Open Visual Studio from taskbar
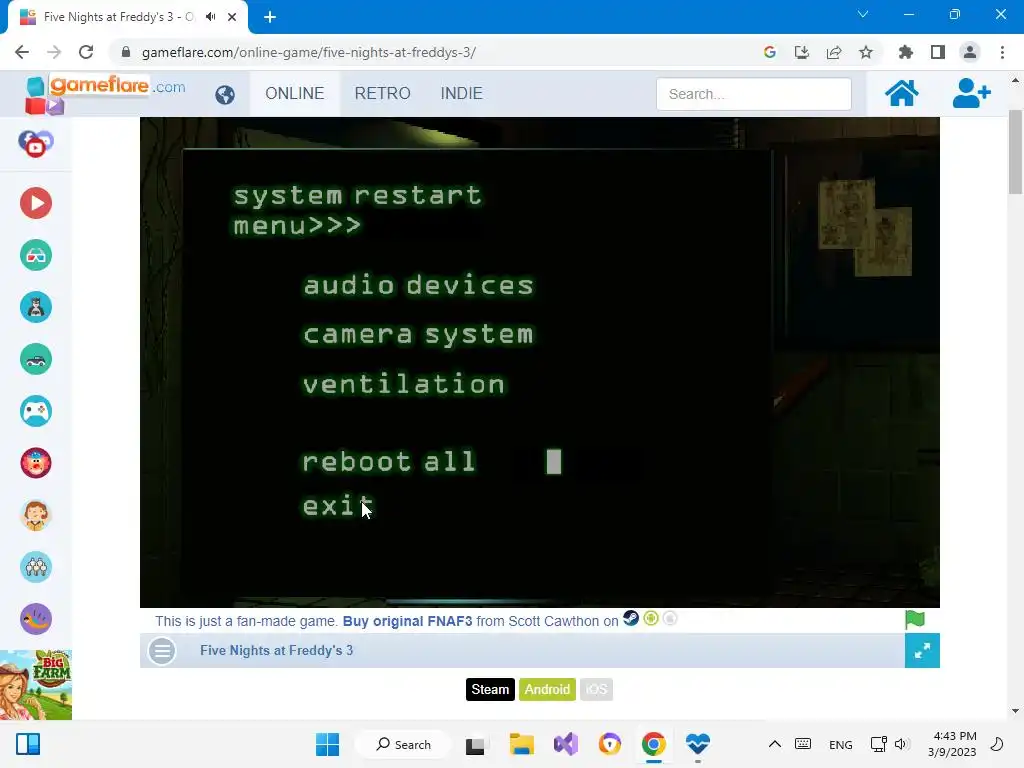The height and width of the screenshot is (768, 1024). 566,744
